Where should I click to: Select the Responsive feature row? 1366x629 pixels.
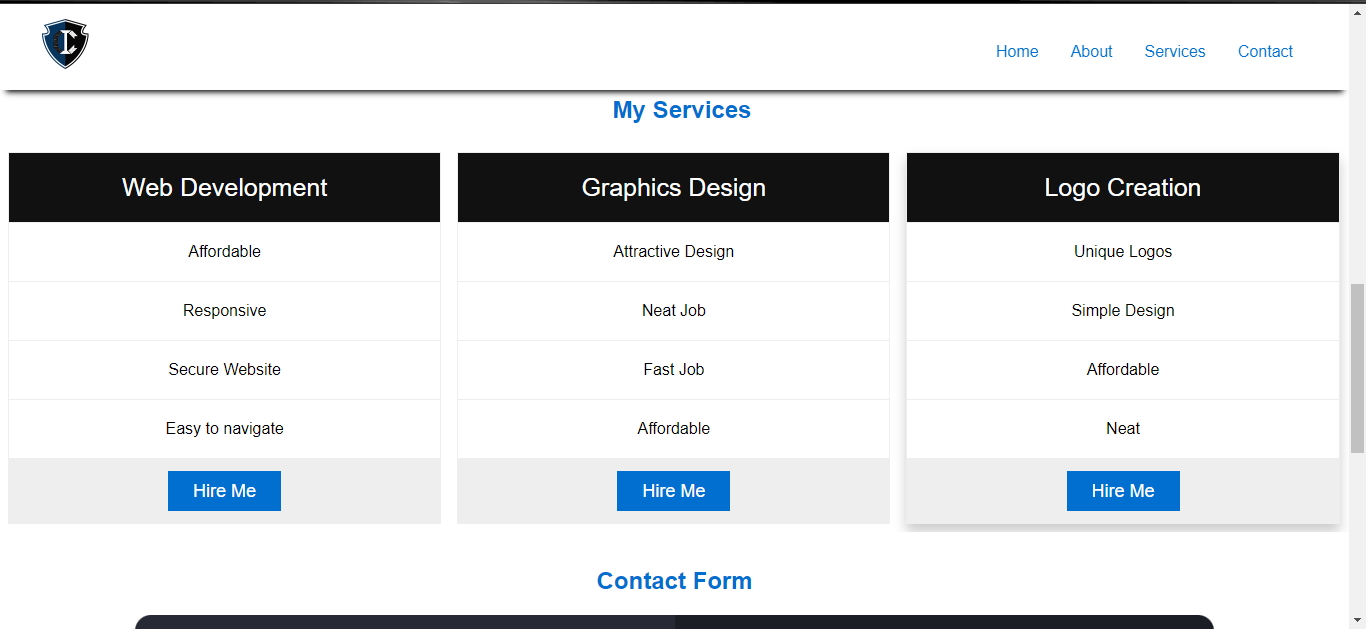pyautogui.click(x=224, y=311)
